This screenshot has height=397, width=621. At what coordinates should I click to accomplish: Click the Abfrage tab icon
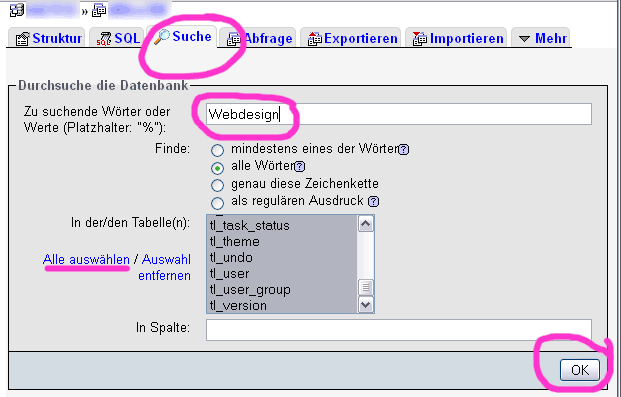pos(233,39)
